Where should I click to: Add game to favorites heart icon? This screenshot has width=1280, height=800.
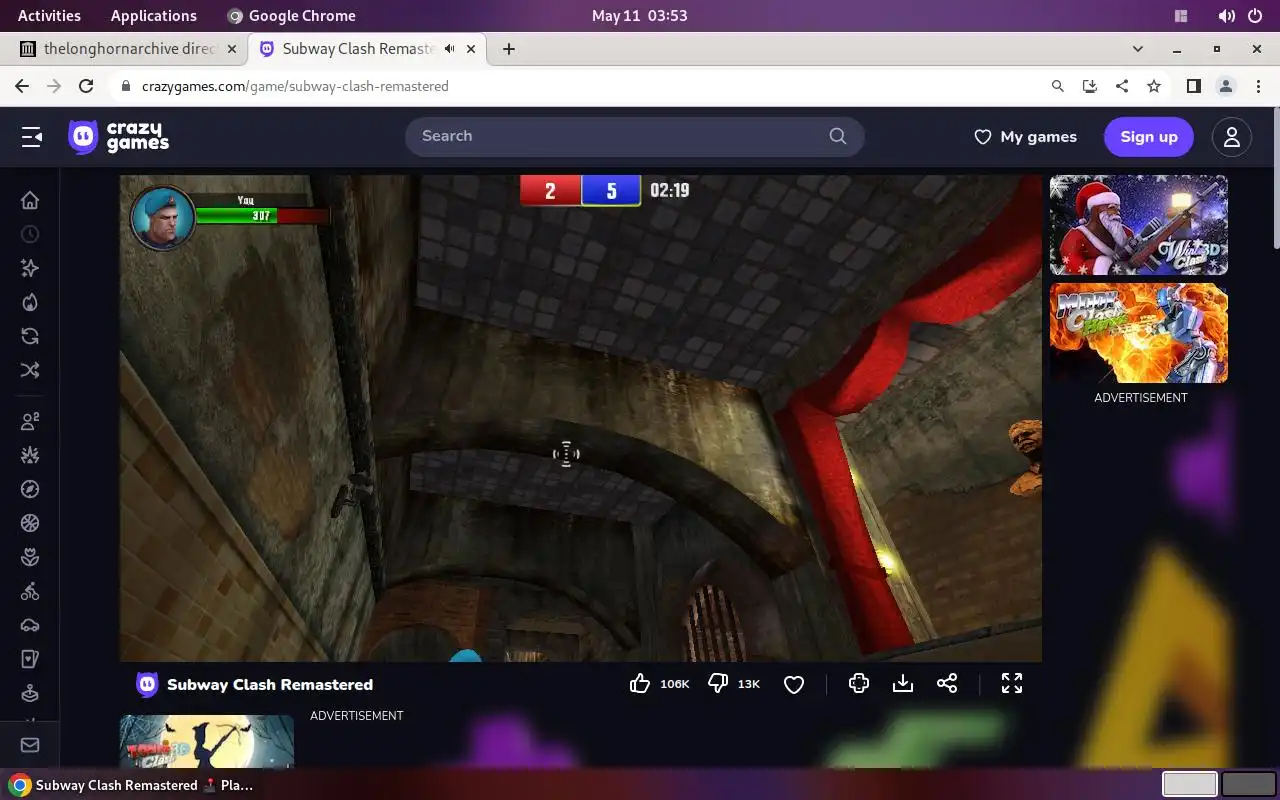click(794, 684)
